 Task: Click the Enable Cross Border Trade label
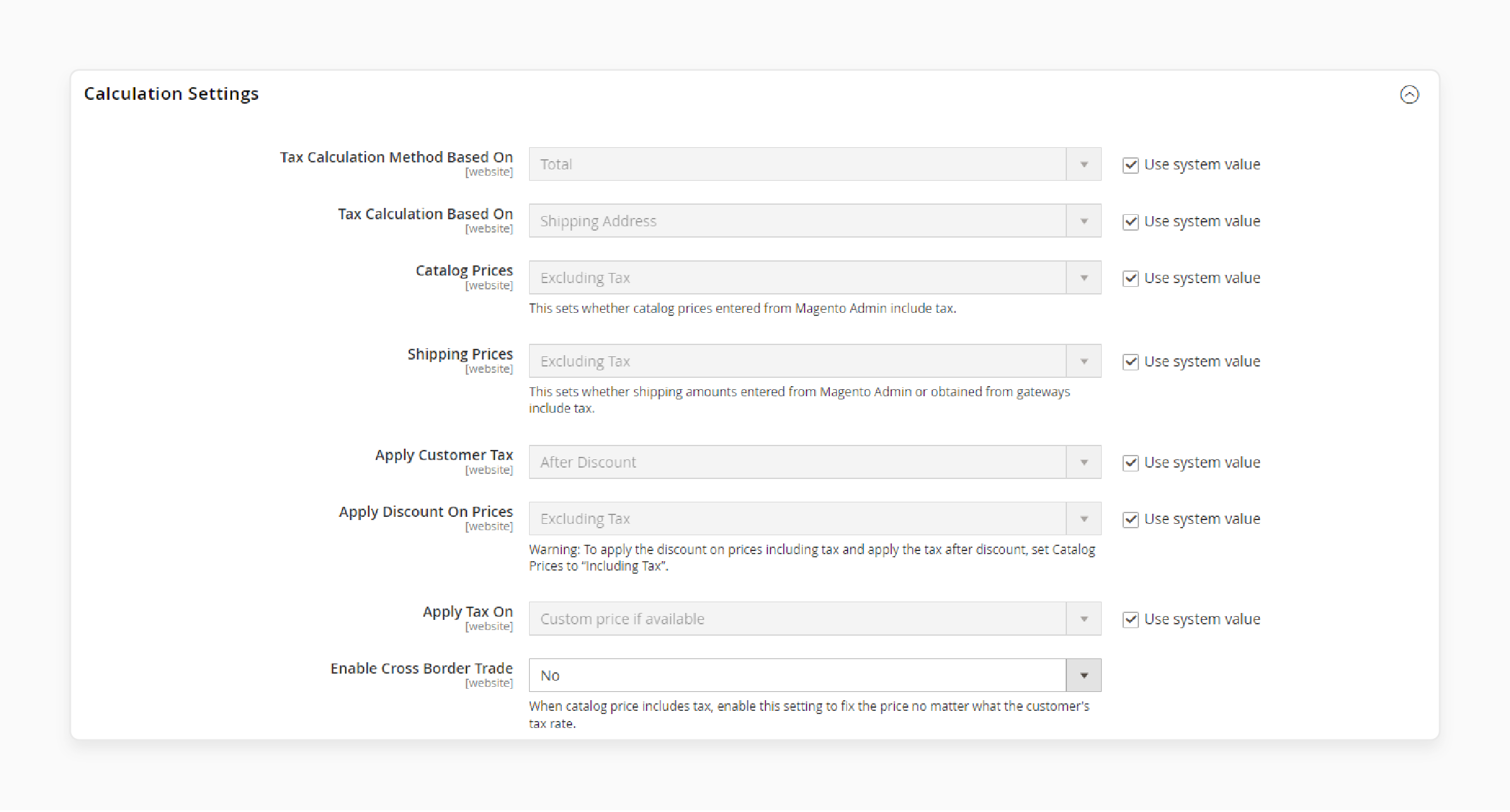click(x=422, y=669)
